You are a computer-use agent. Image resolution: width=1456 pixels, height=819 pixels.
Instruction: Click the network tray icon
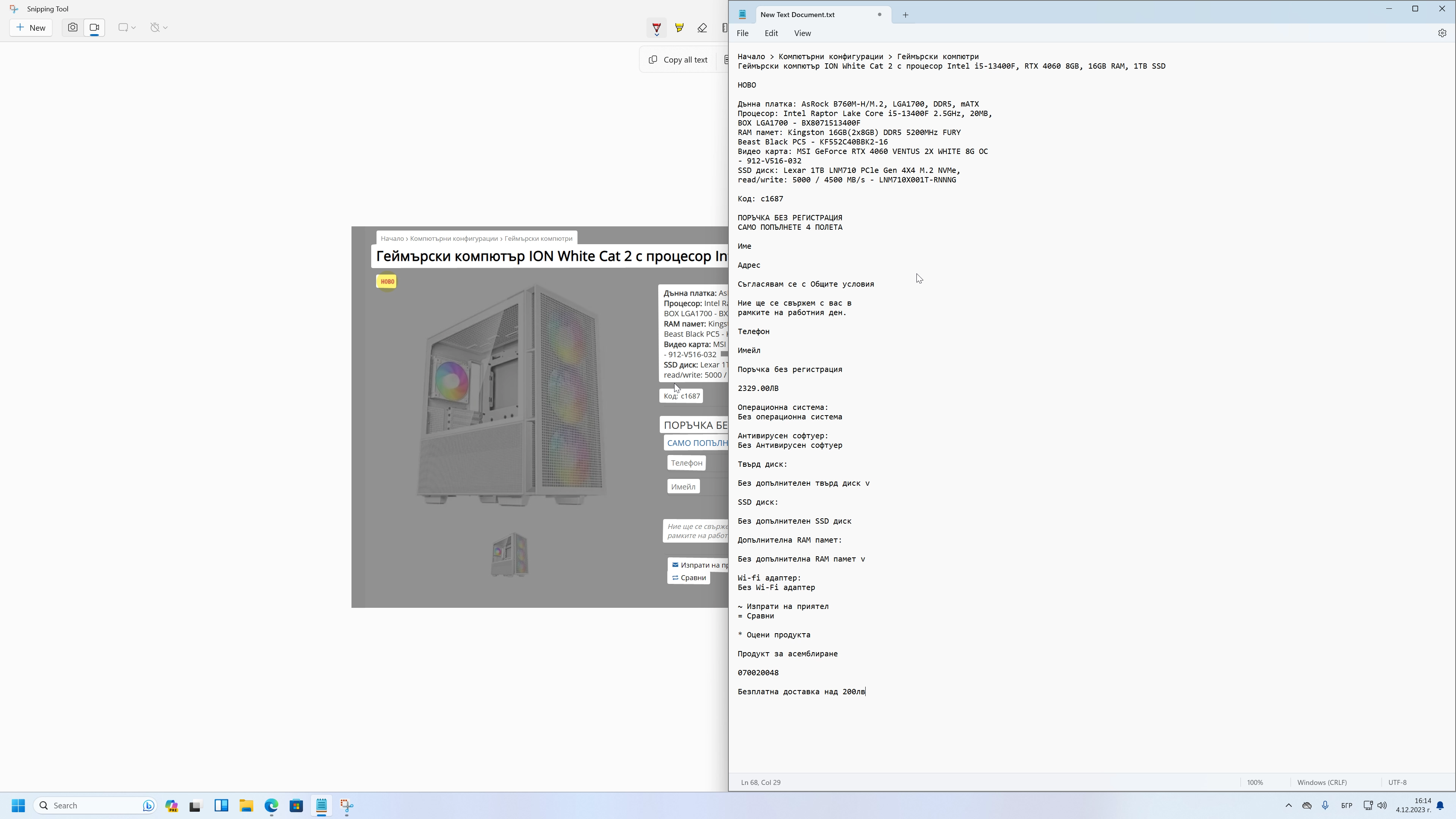[x=1368, y=805]
